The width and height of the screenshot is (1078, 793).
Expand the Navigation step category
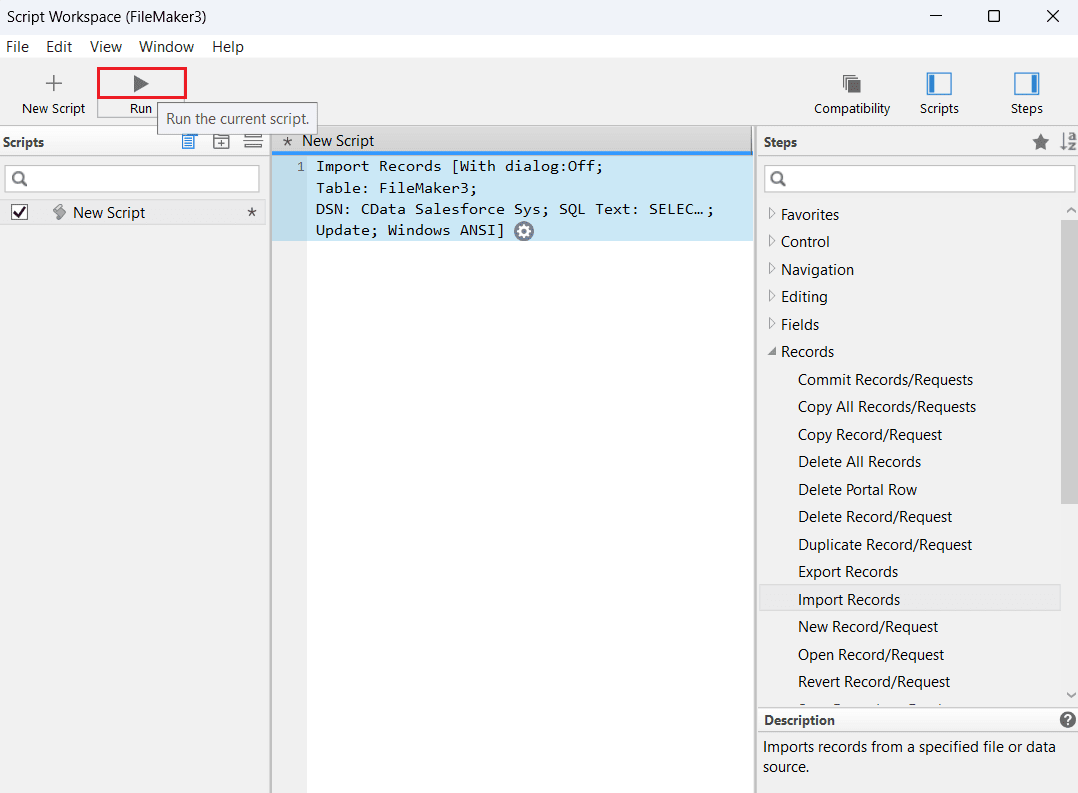[x=771, y=269]
